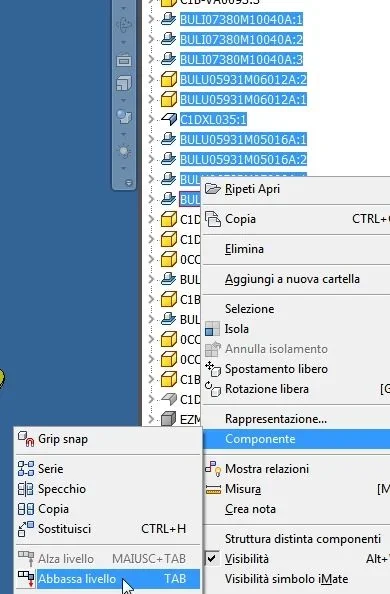Click the Grip snap icon

[x=26, y=439]
